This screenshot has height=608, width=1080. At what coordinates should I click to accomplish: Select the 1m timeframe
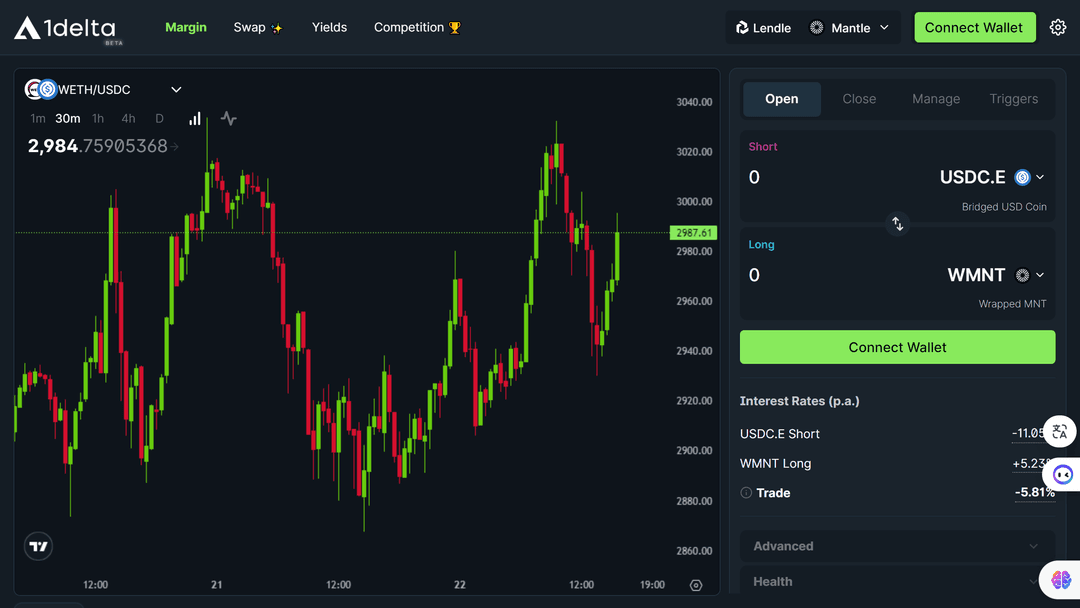coord(38,118)
